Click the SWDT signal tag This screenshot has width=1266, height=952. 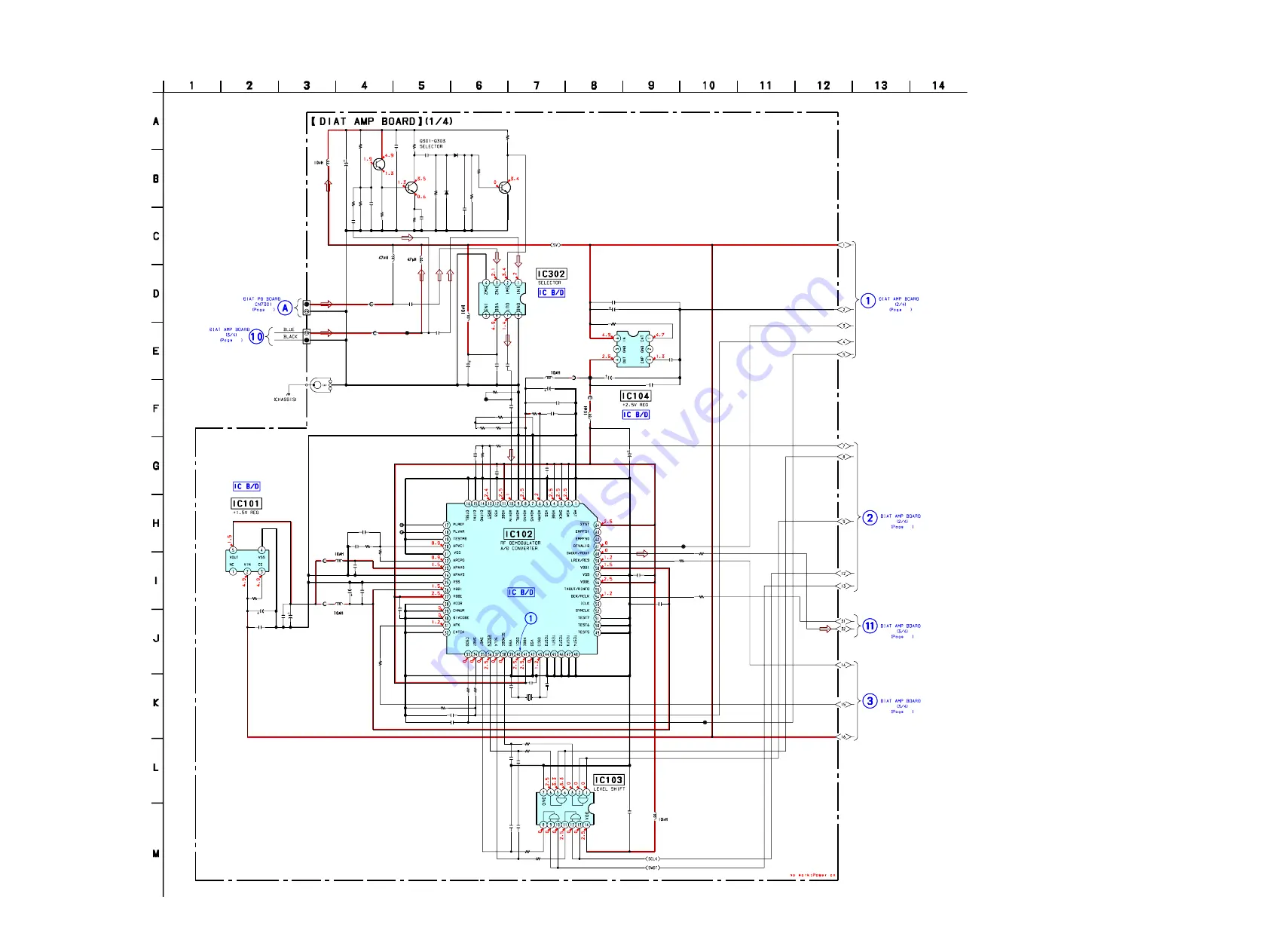653,868
